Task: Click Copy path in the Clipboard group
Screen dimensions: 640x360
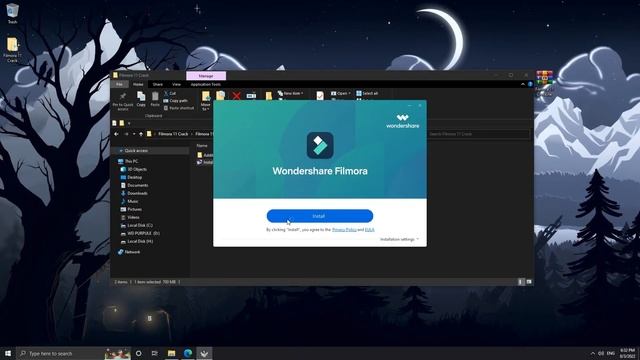Action: click(x=176, y=101)
